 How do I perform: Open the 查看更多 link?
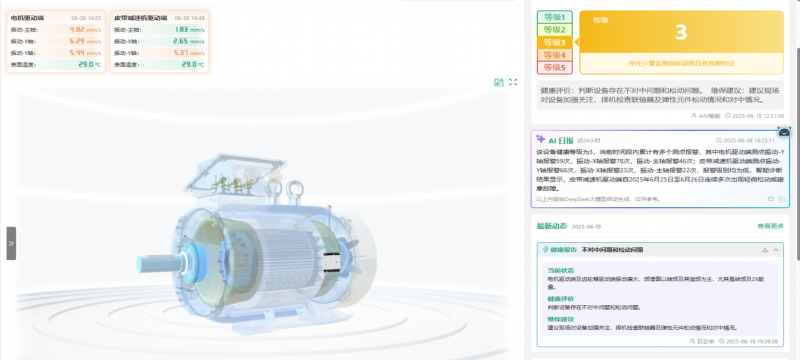coord(770,226)
